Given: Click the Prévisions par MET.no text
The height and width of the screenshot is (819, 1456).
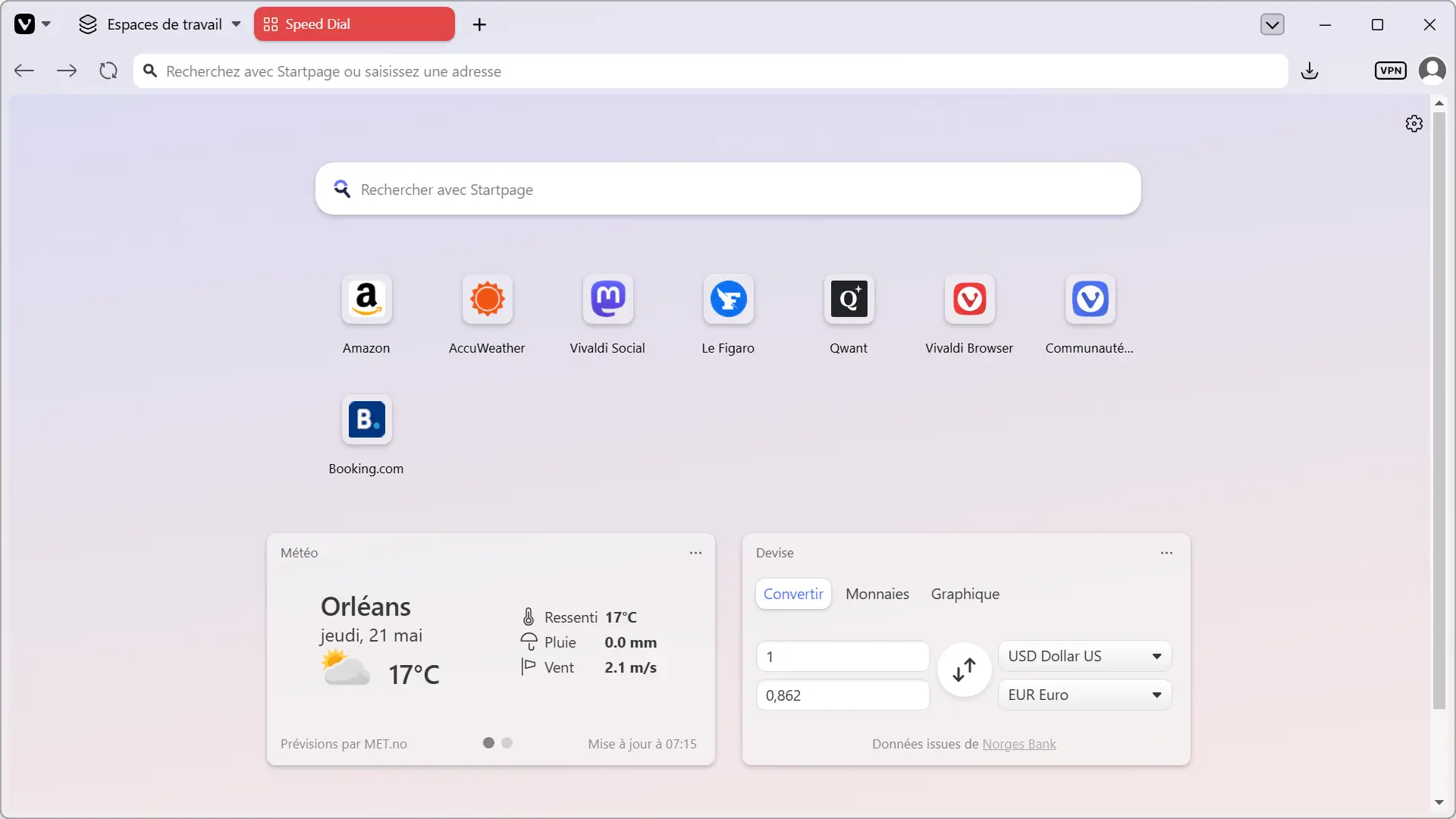Looking at the screenshot, I should [344, 744].
